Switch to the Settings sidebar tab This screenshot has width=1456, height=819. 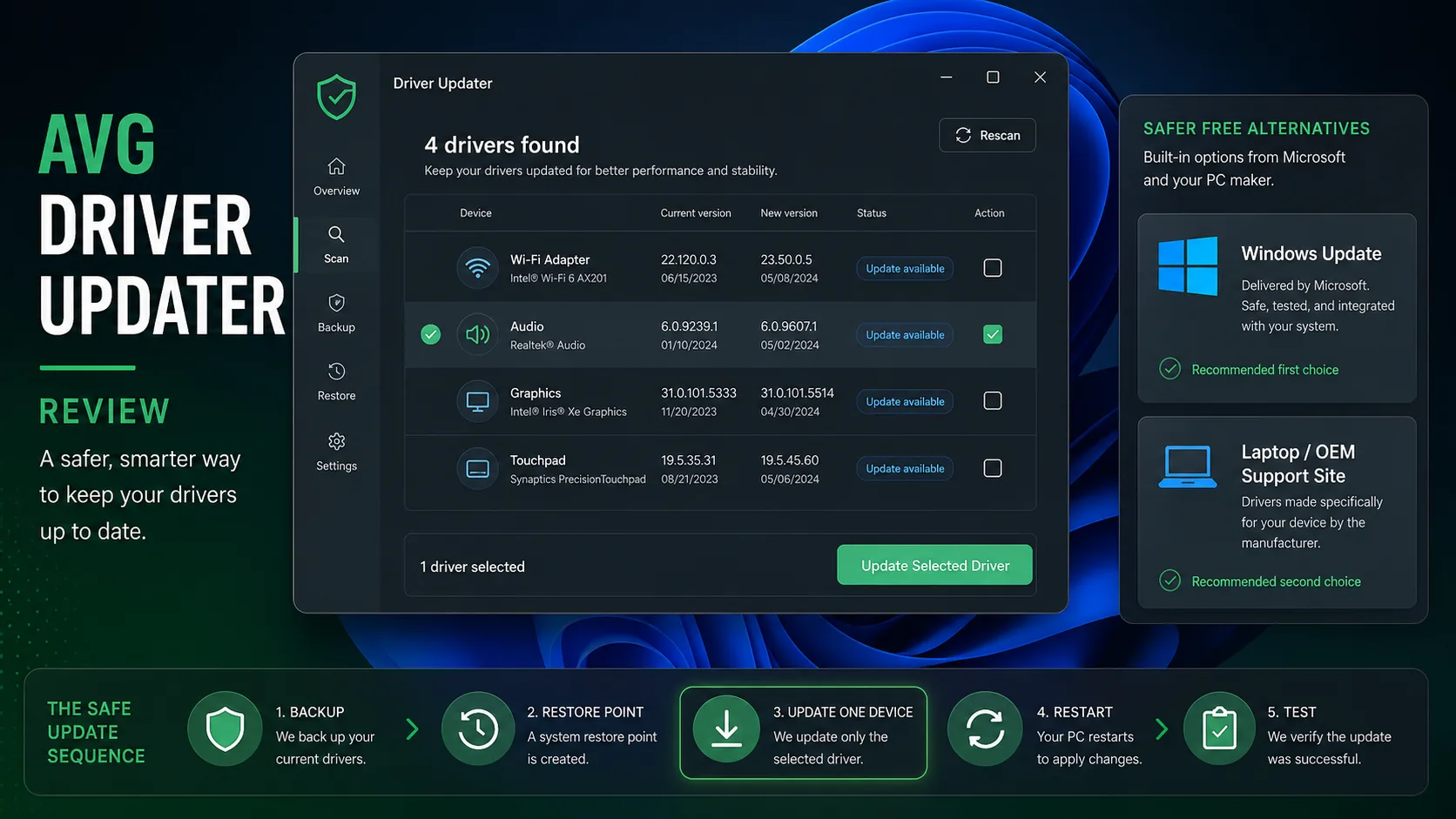336,452
